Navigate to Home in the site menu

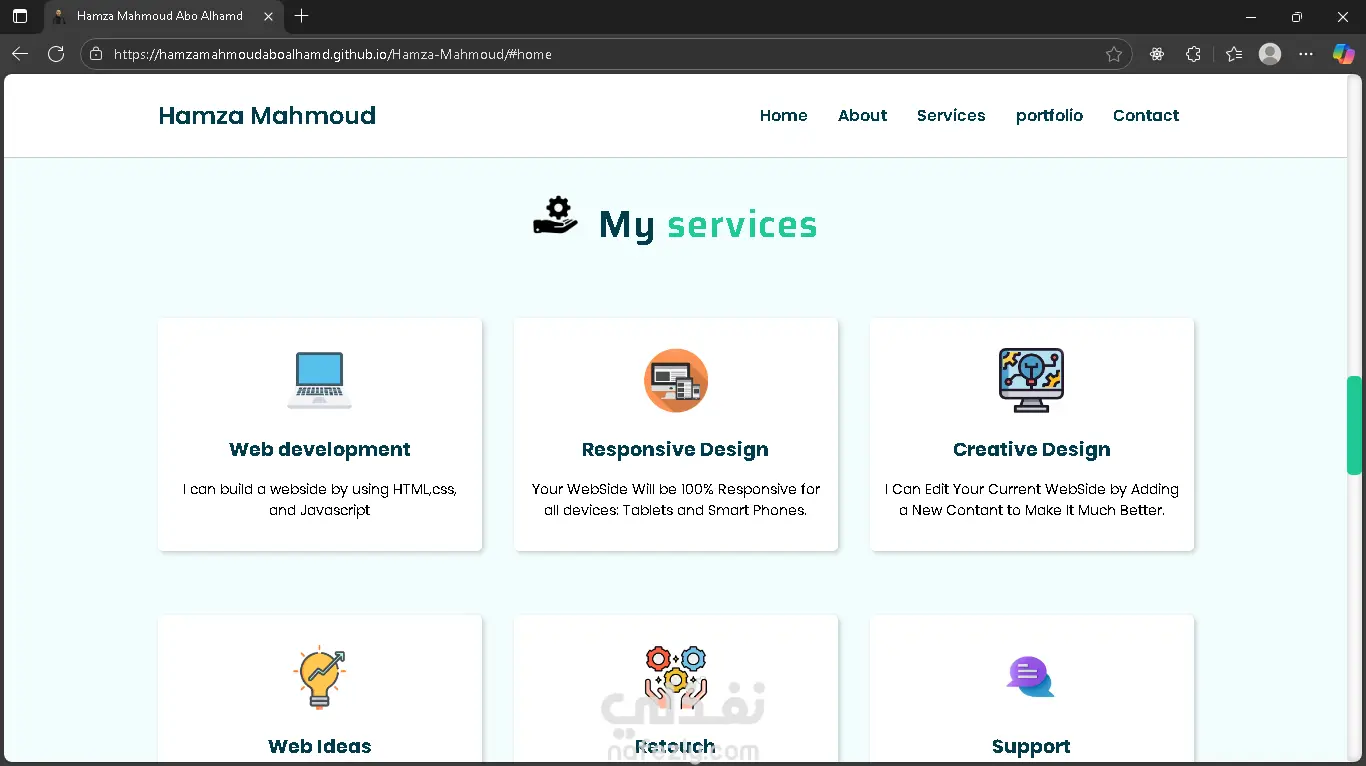point(783,115)
